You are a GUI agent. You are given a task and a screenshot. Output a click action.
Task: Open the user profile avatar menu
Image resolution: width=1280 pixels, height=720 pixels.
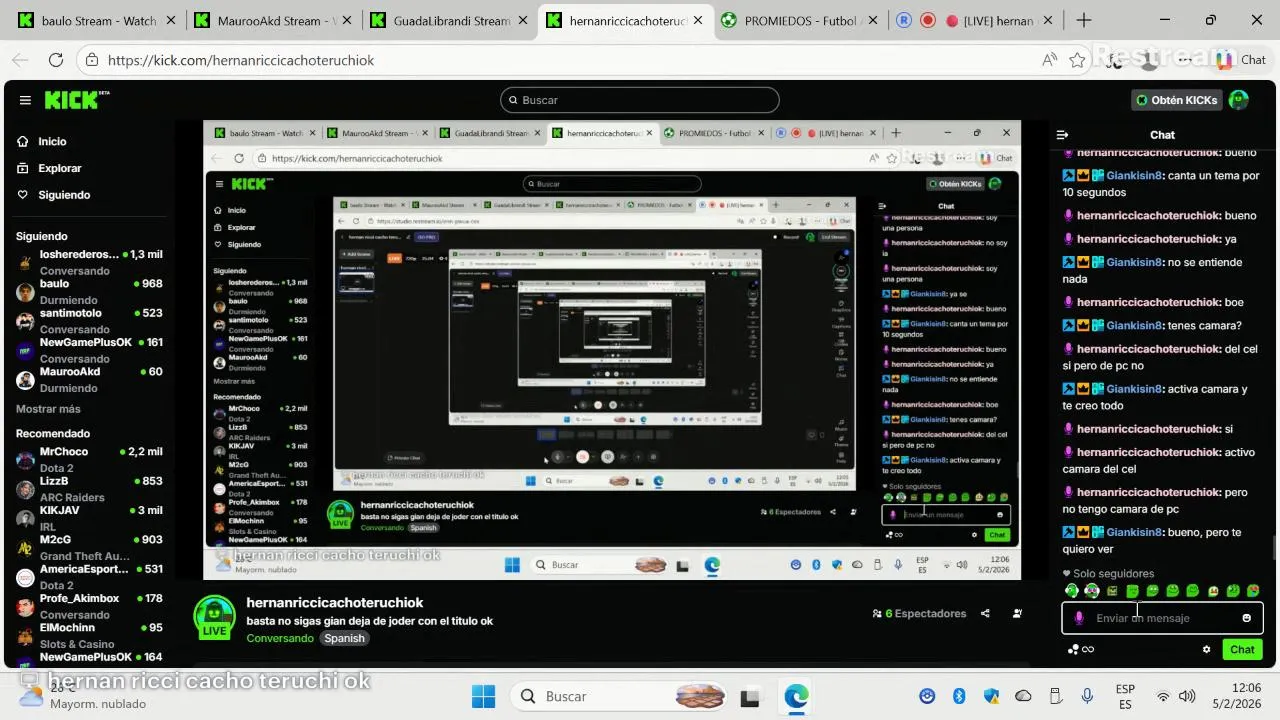[x=1239, y=100]
